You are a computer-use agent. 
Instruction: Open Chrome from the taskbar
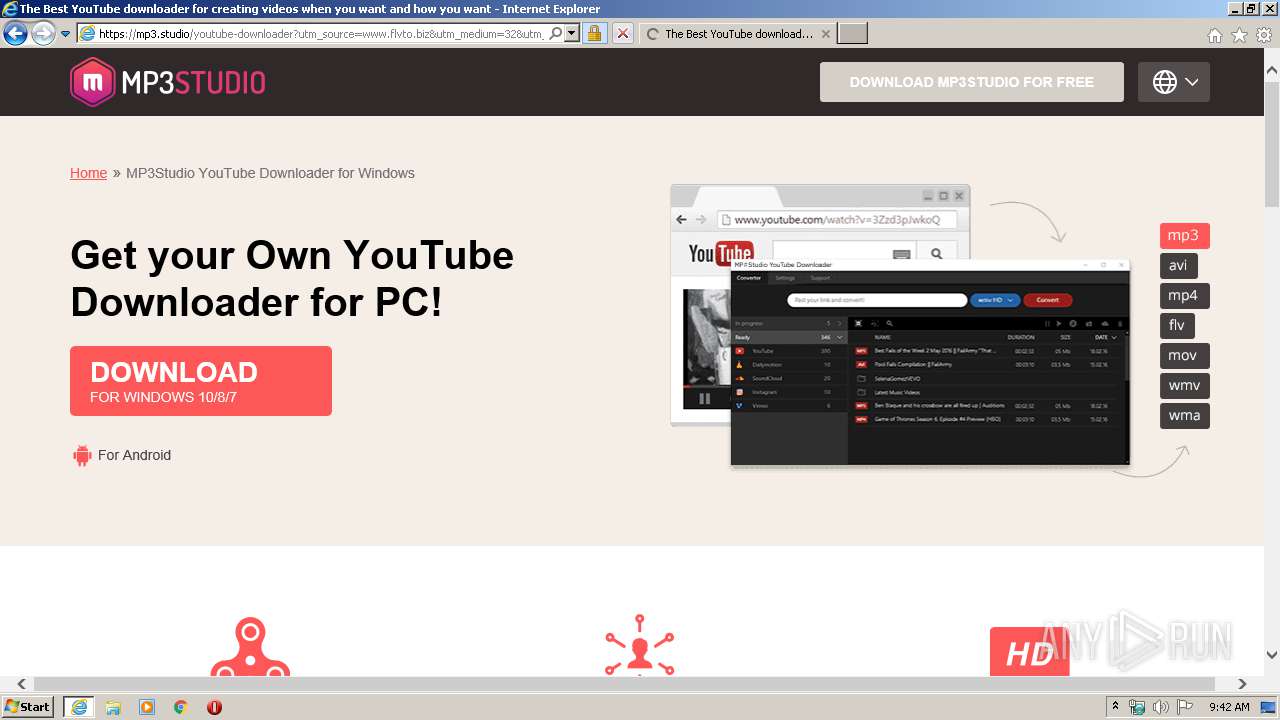[180, 707]
